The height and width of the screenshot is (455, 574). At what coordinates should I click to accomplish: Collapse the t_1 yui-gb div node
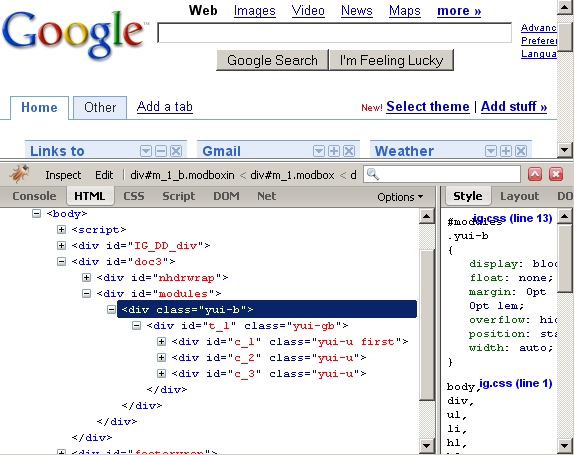click(x=136, y=325)
